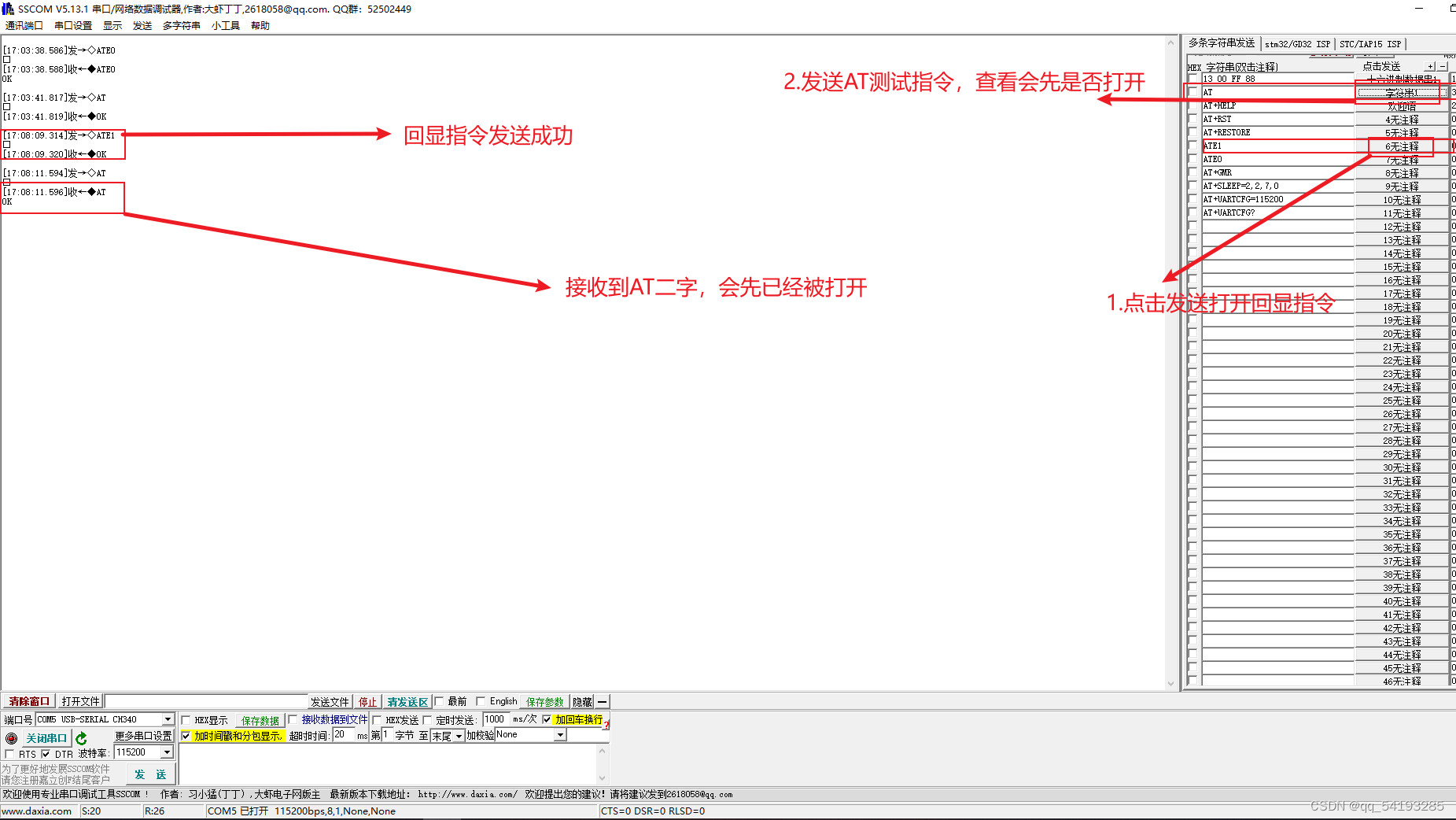
Task: Switch to the STC/IAP15 ISP tab
Action: [x=1370, y=44]
